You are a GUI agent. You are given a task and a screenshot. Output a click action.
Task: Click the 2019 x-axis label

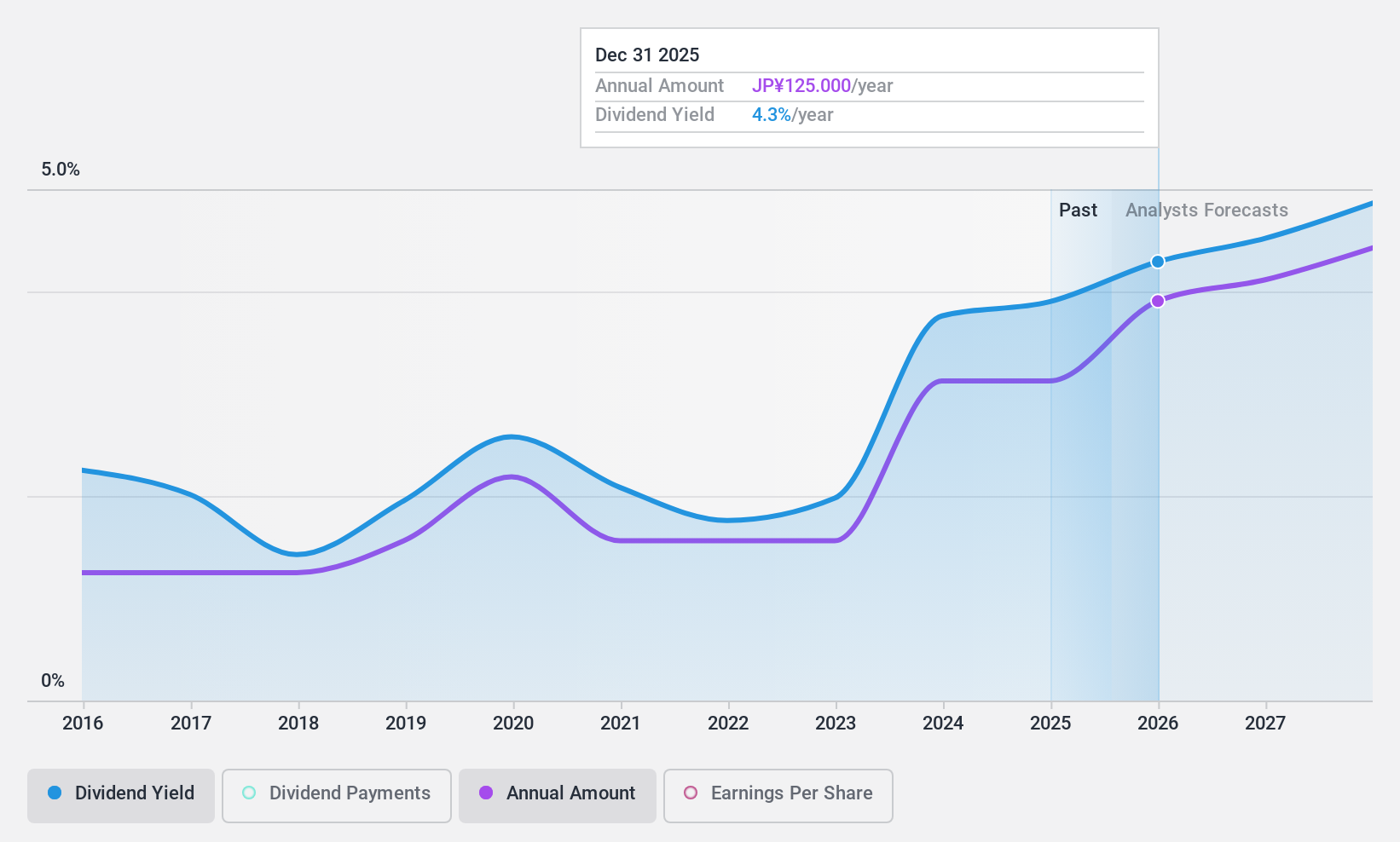pyautogui.click(x=406, y=724)
